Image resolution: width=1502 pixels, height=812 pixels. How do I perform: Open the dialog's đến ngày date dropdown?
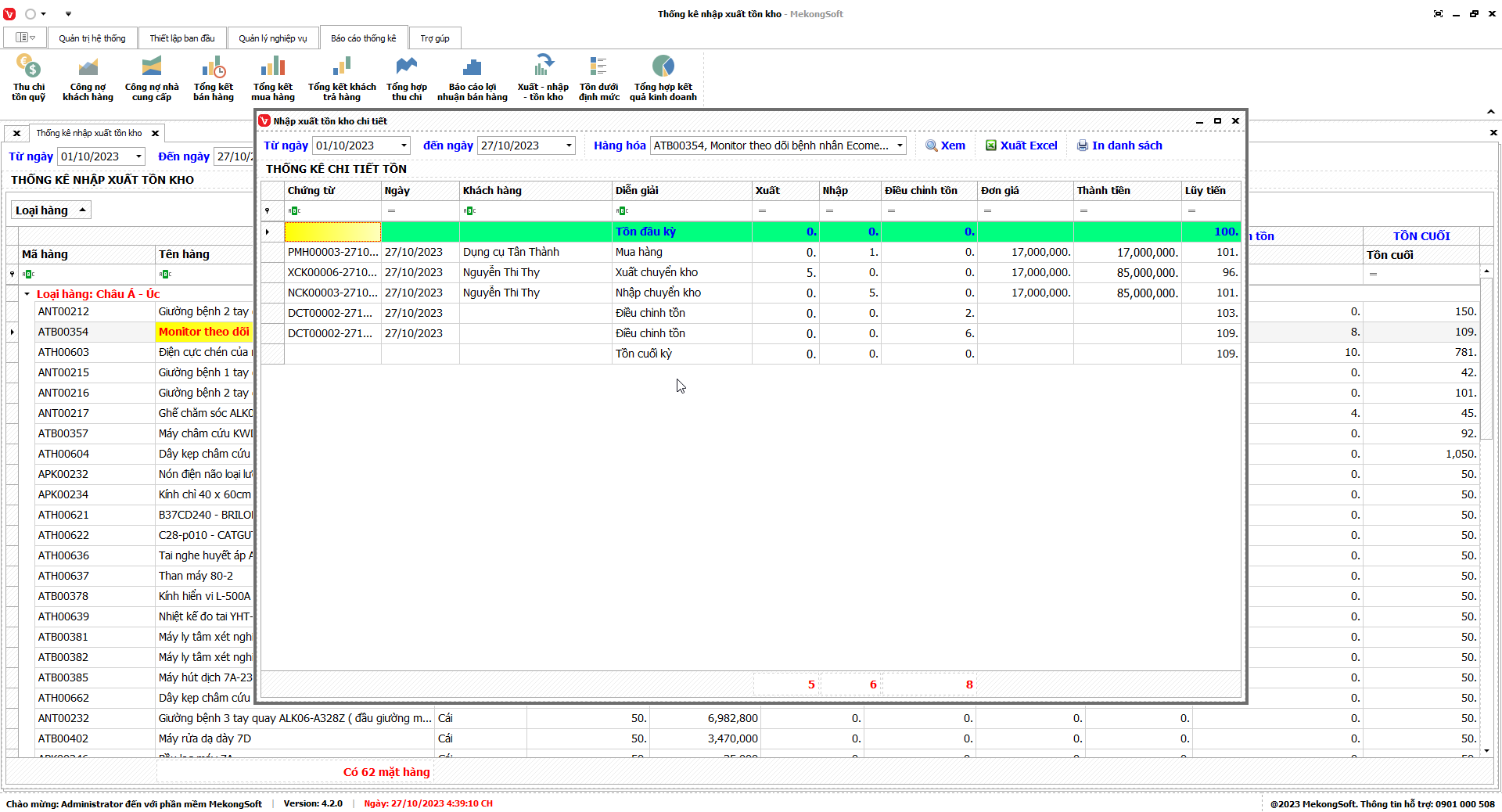pyautogui.click(x=569, y=146)
